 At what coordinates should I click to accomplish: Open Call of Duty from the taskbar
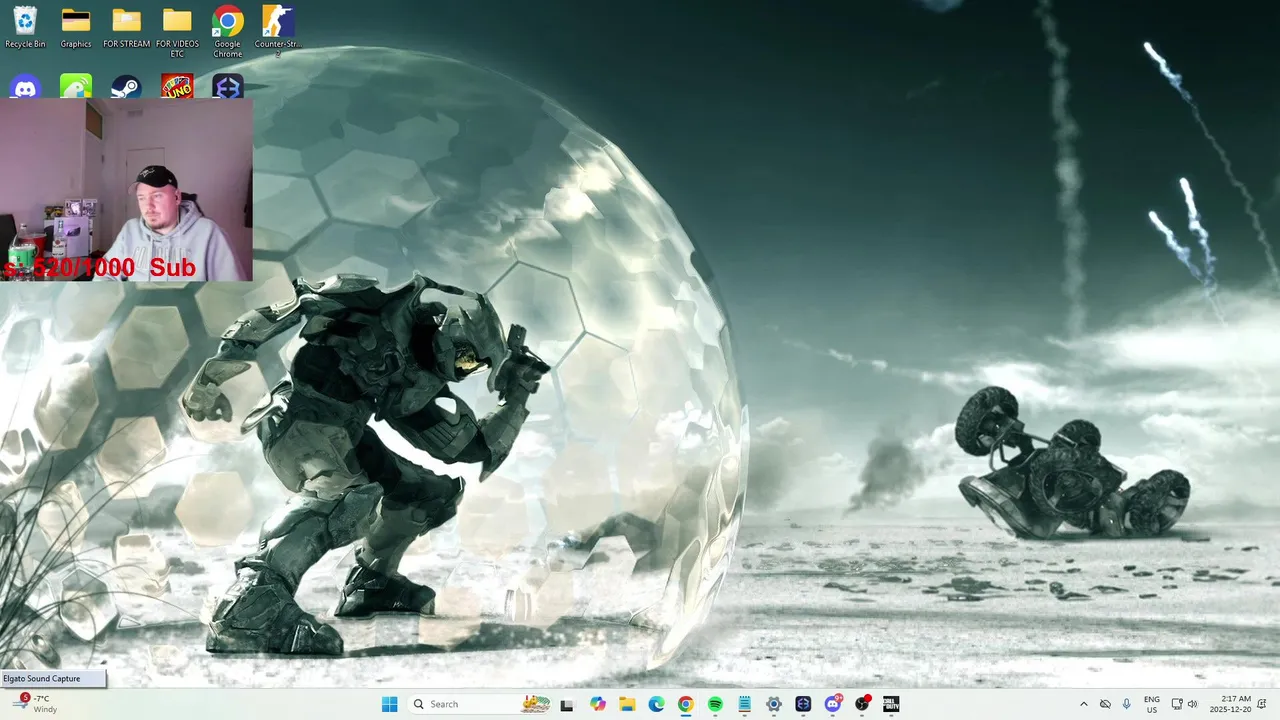click(891, 704)
